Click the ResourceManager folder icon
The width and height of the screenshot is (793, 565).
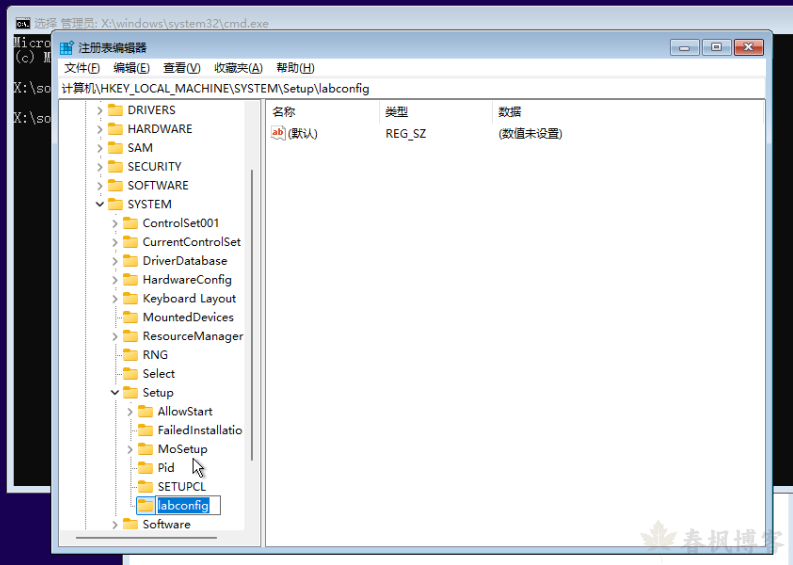click(x=130, y=336)
